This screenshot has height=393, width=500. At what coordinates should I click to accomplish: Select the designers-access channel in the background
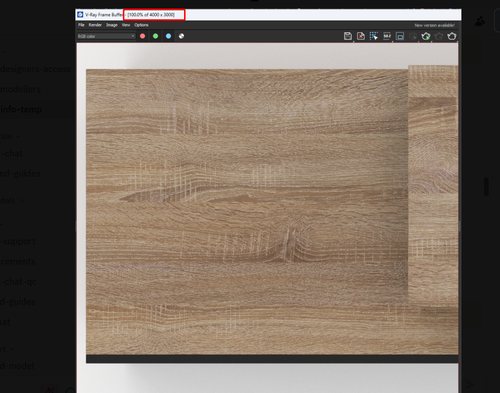pos(35,69)
